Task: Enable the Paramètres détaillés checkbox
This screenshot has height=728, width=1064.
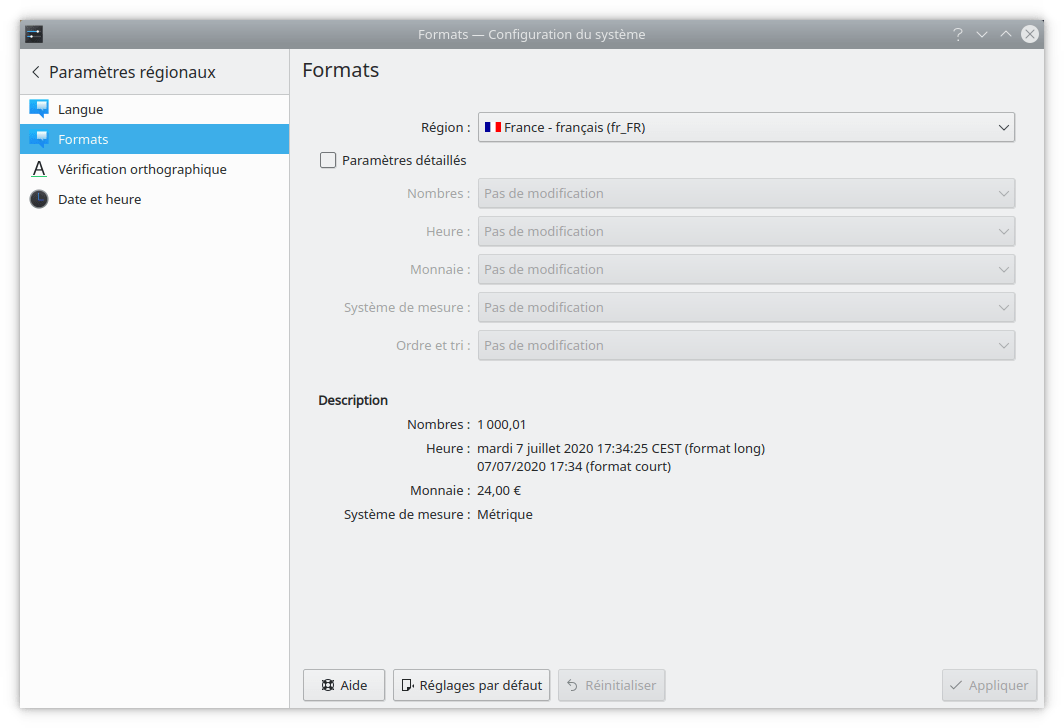Action: tap(328, 160)
